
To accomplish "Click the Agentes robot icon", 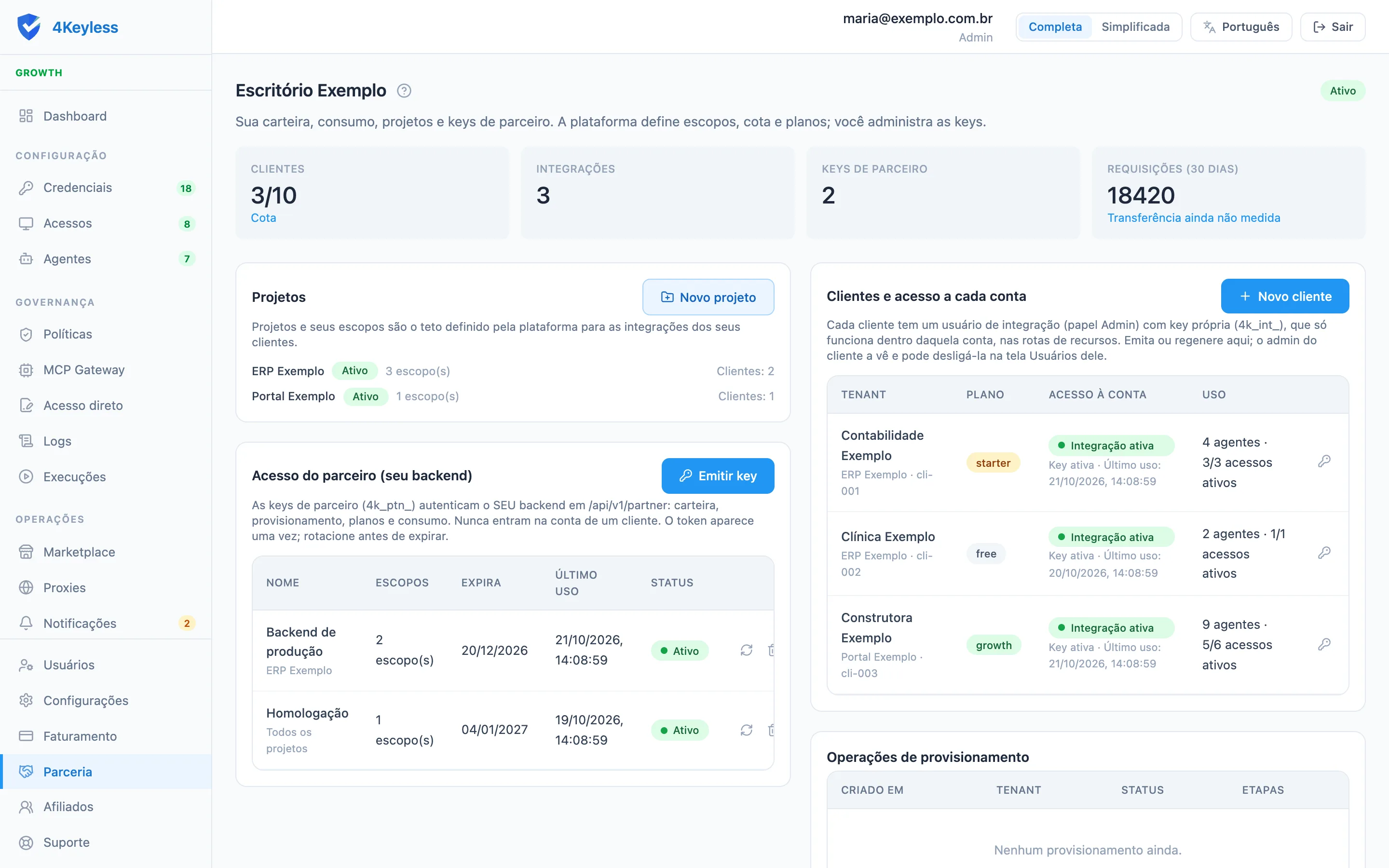I will pos(26,259).
